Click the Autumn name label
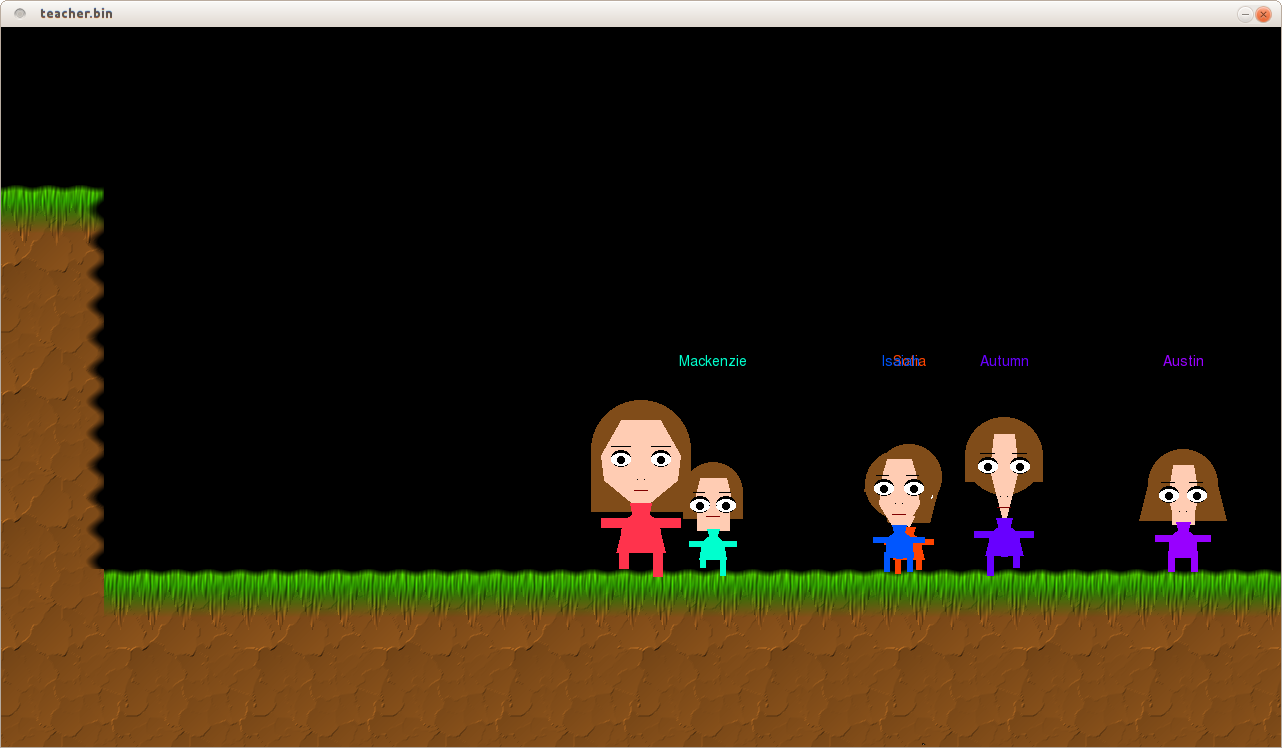 point(1004,361)
